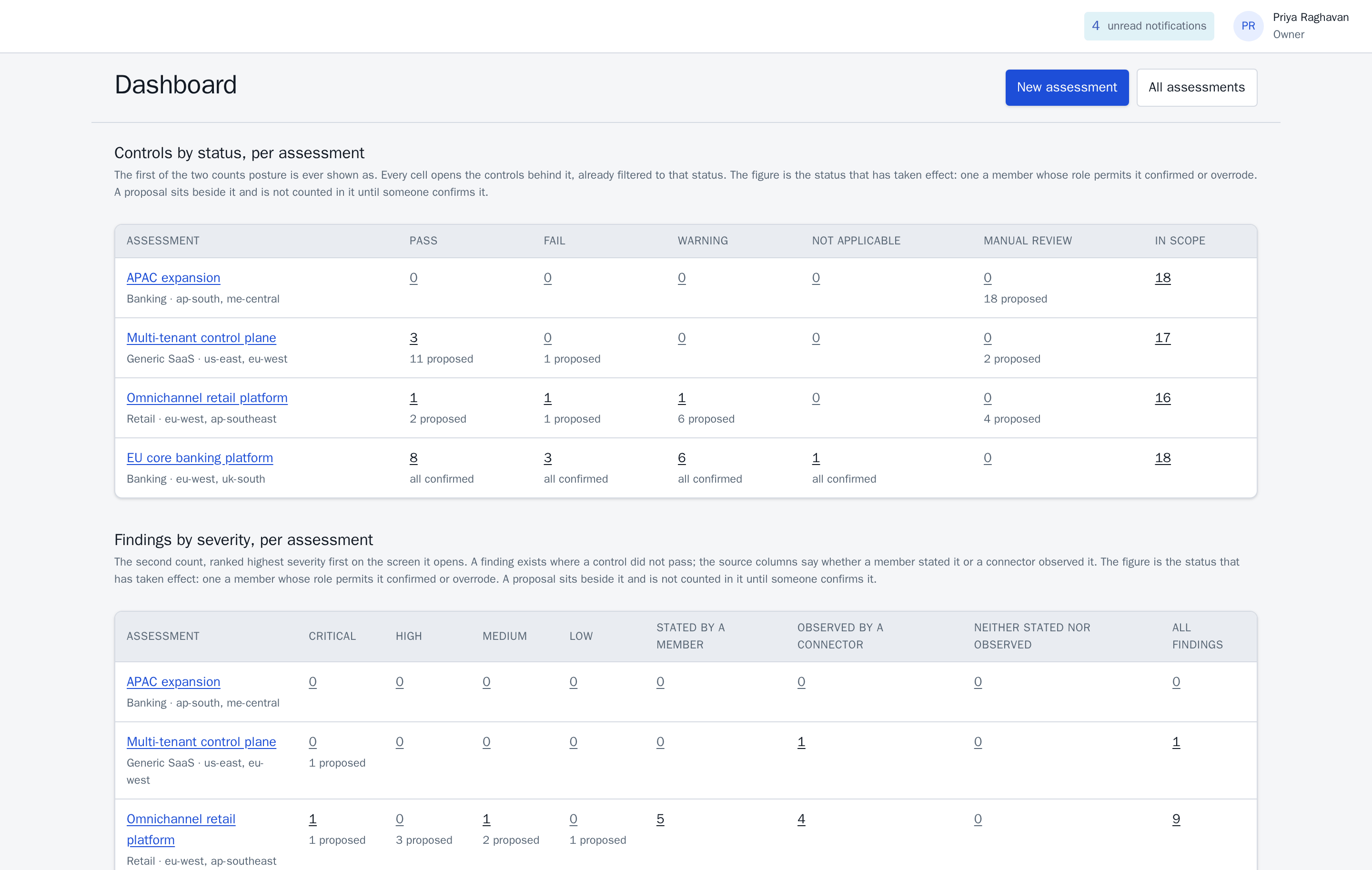Open Multi-tenant control plane in findings table
The image size is (1372, 870).
pos(201,741)
